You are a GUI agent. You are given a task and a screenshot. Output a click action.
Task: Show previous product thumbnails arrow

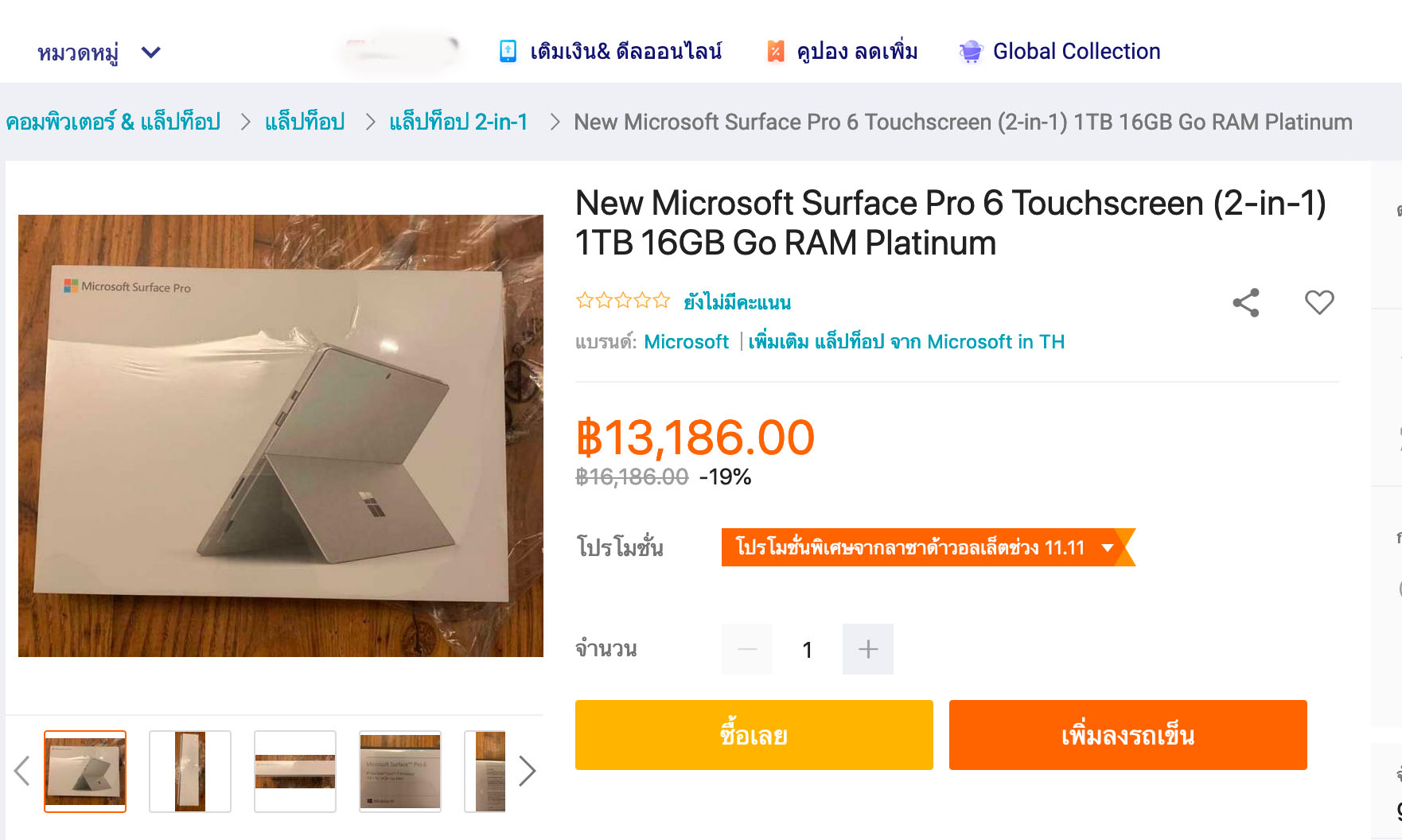coord(22,771)
